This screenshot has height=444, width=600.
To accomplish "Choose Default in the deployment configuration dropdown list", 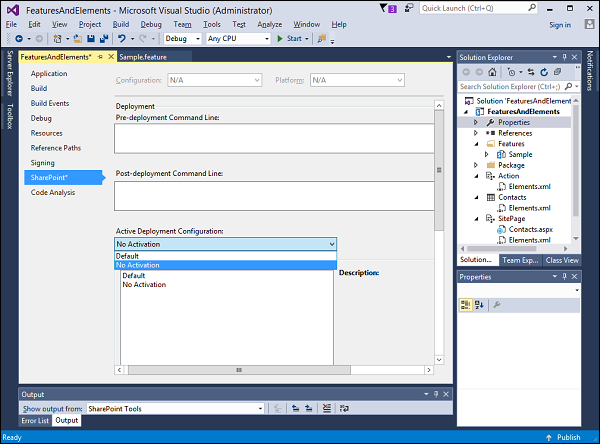I will [x=128, y=256].
